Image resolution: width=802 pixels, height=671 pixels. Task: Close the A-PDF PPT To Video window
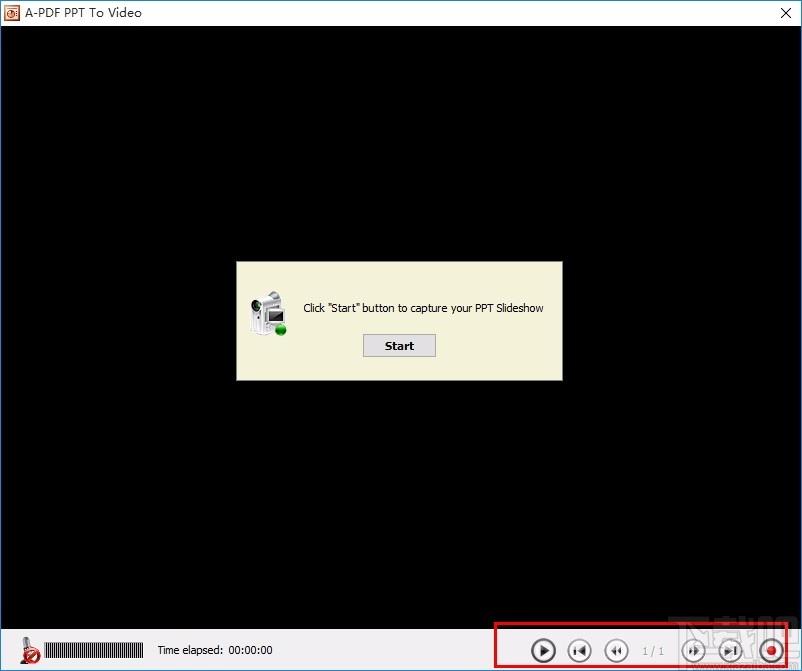[x=786, y=13]
